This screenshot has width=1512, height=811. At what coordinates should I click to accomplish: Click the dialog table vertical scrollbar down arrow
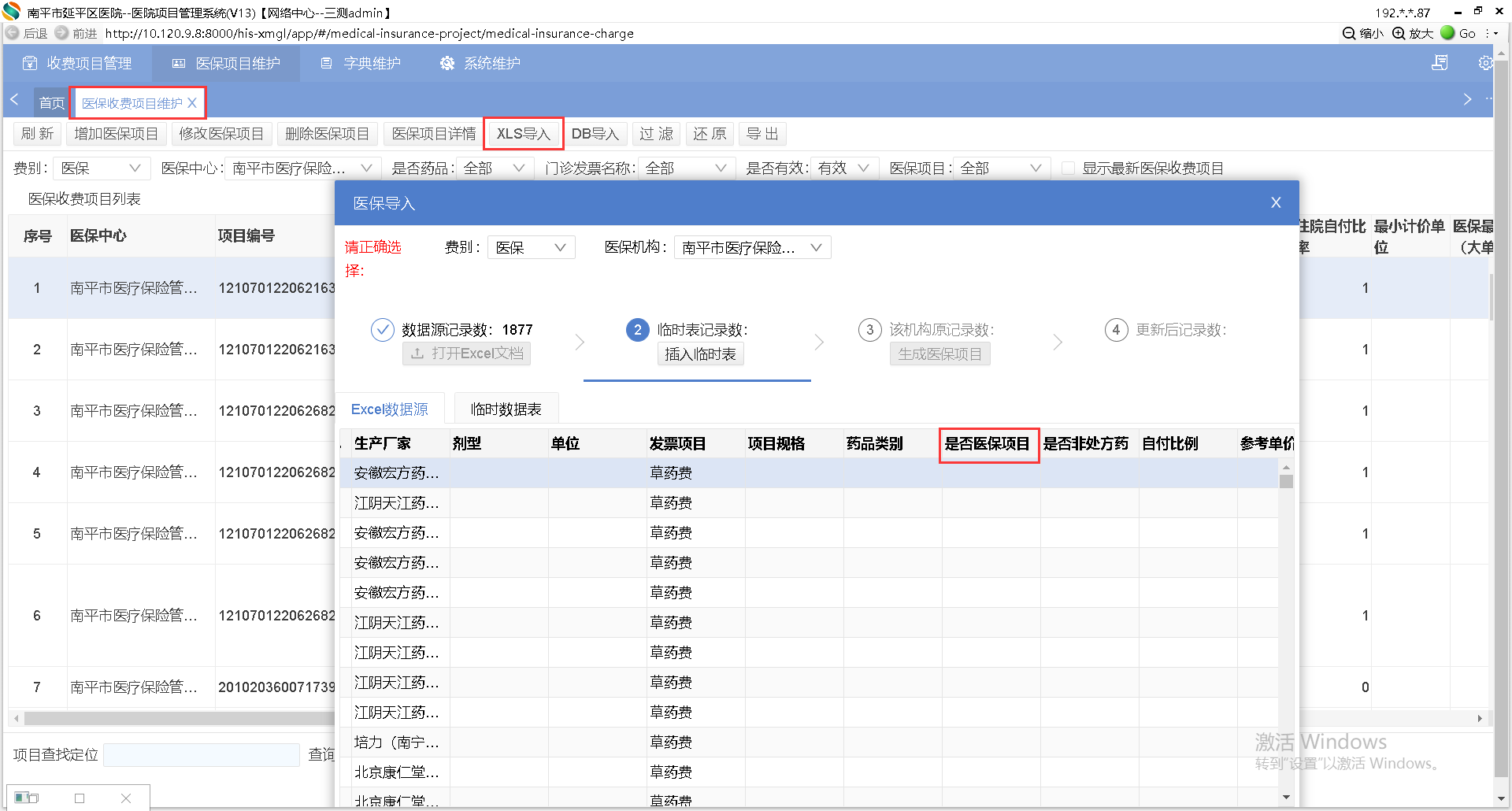coord(1286,797)
